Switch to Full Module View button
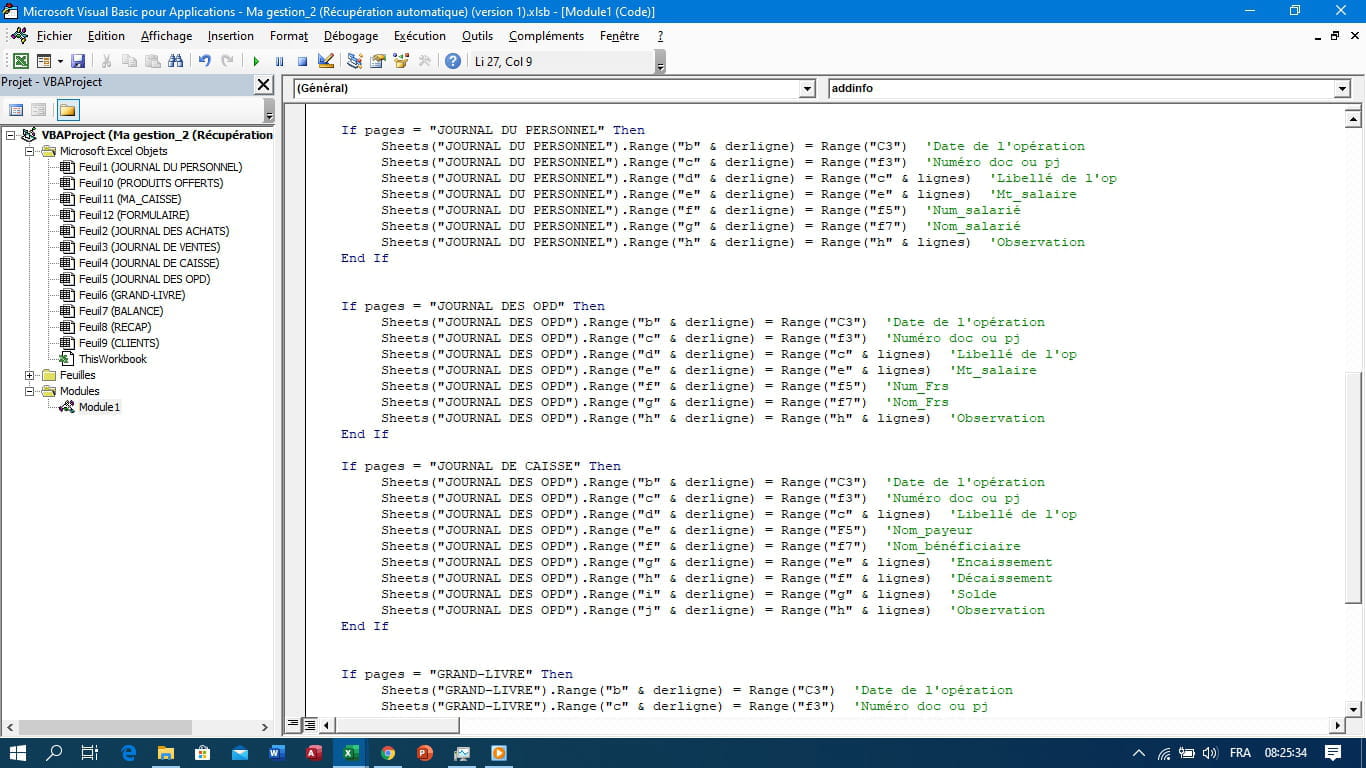This screenshot has width=1366, height=768. click(309, 724)
